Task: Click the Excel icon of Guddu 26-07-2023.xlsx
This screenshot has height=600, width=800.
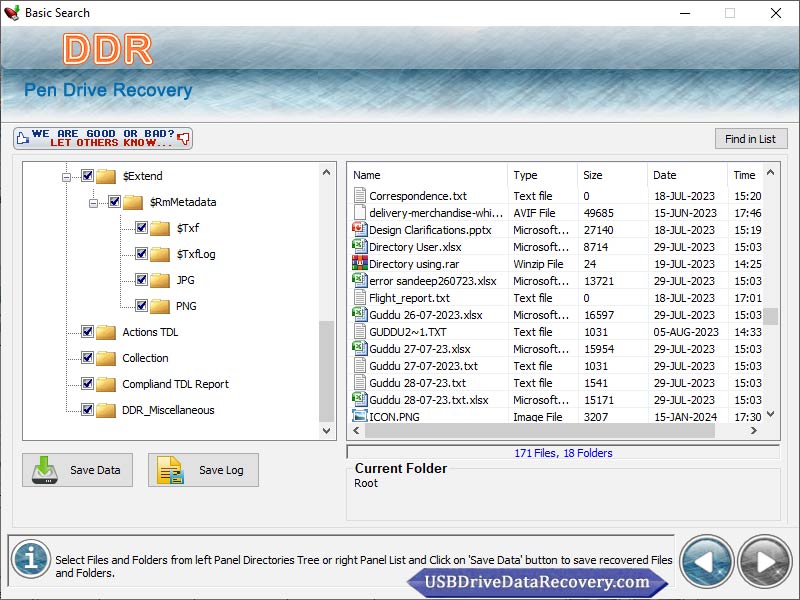Action: (360, 314)
